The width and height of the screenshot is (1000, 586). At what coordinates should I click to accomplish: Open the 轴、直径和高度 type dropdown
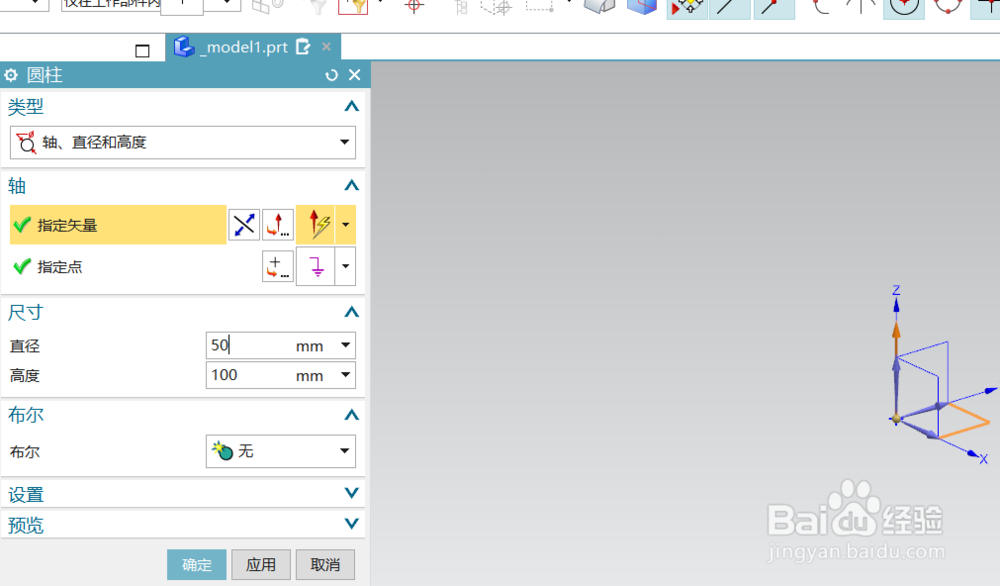183,142
